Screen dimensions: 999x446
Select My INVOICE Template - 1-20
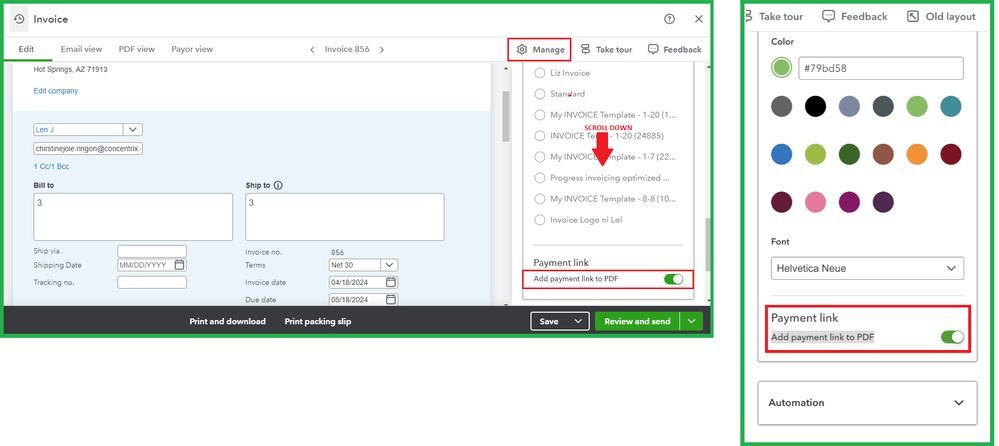point(540,115)
